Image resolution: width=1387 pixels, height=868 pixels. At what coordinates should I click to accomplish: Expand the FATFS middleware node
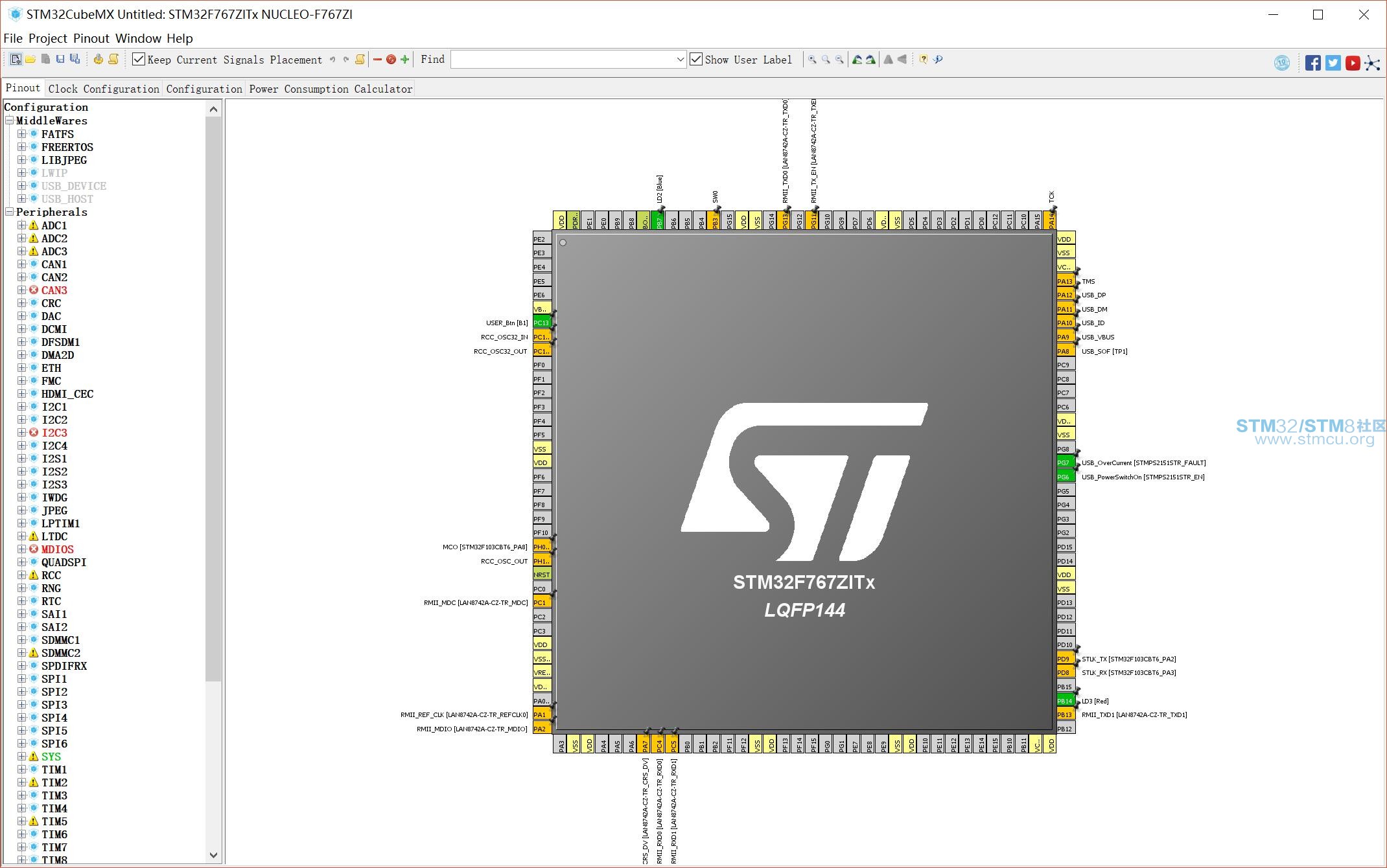point(22,134)
